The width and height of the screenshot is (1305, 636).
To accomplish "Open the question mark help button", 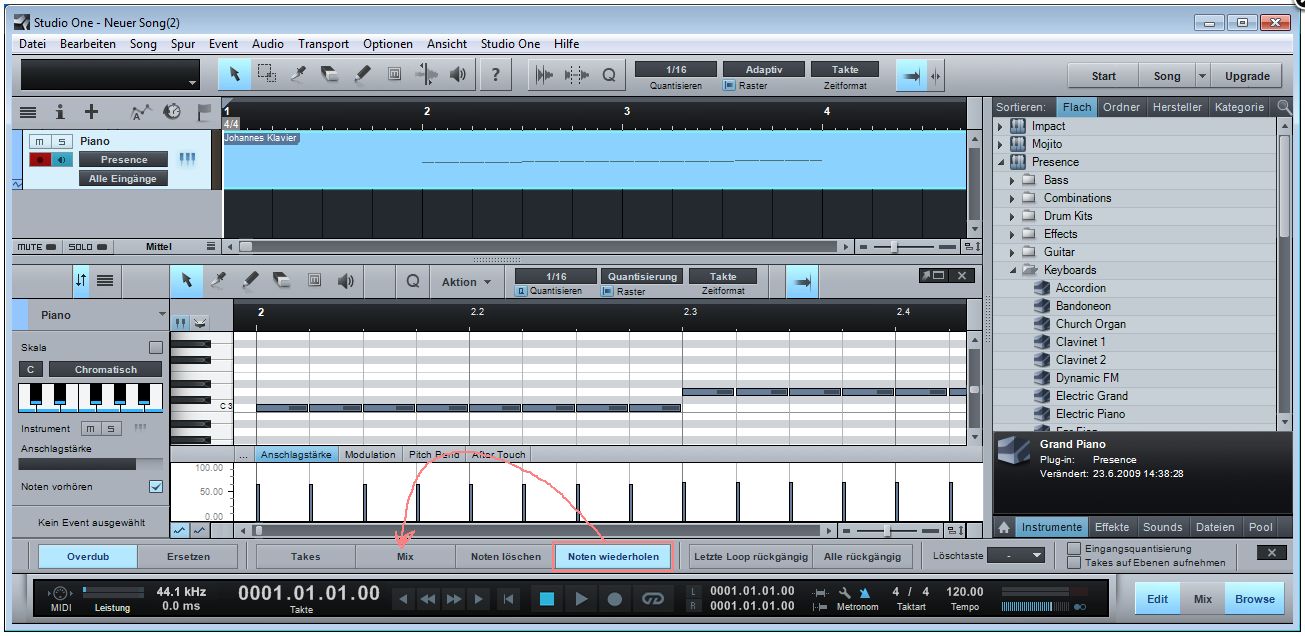I will pyautogui.click(x=496, y=75).
